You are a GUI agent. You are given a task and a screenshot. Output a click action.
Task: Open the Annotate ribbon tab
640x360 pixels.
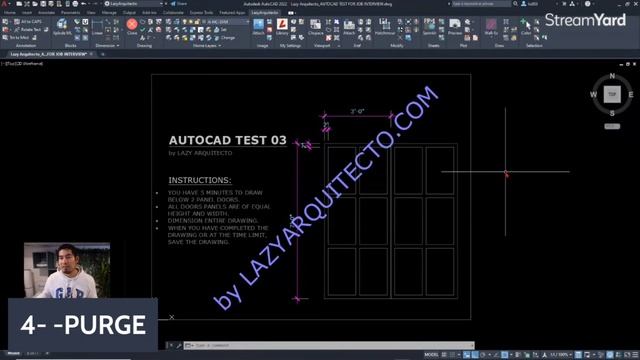pyautogui.click(x=46, y=13)
